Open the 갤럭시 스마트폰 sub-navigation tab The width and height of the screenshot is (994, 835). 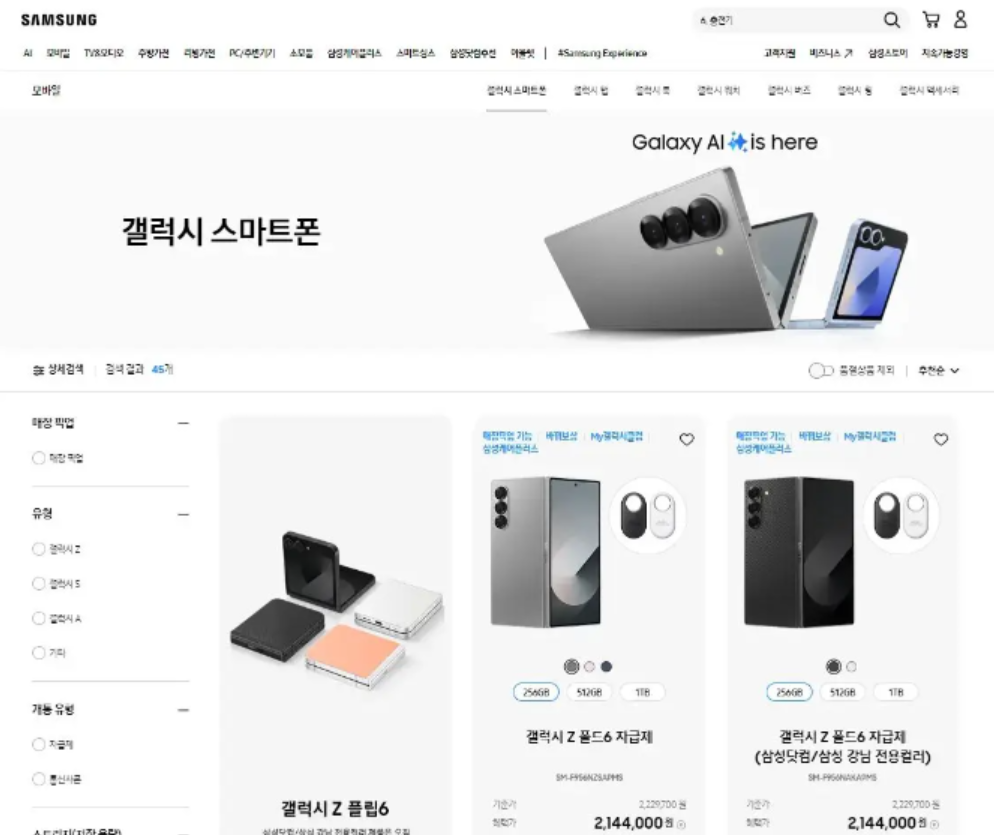(x=516, y=91)
